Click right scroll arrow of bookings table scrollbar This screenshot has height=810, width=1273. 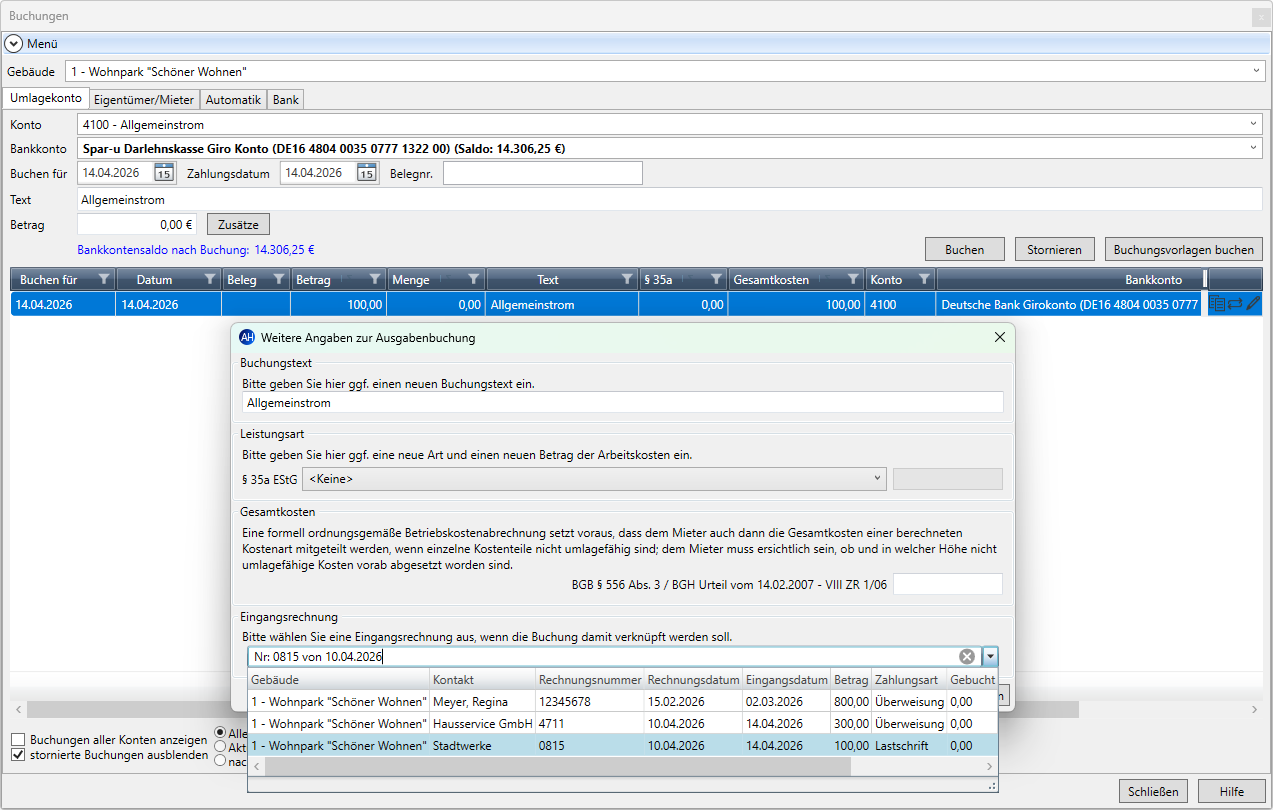[1255, 709]
